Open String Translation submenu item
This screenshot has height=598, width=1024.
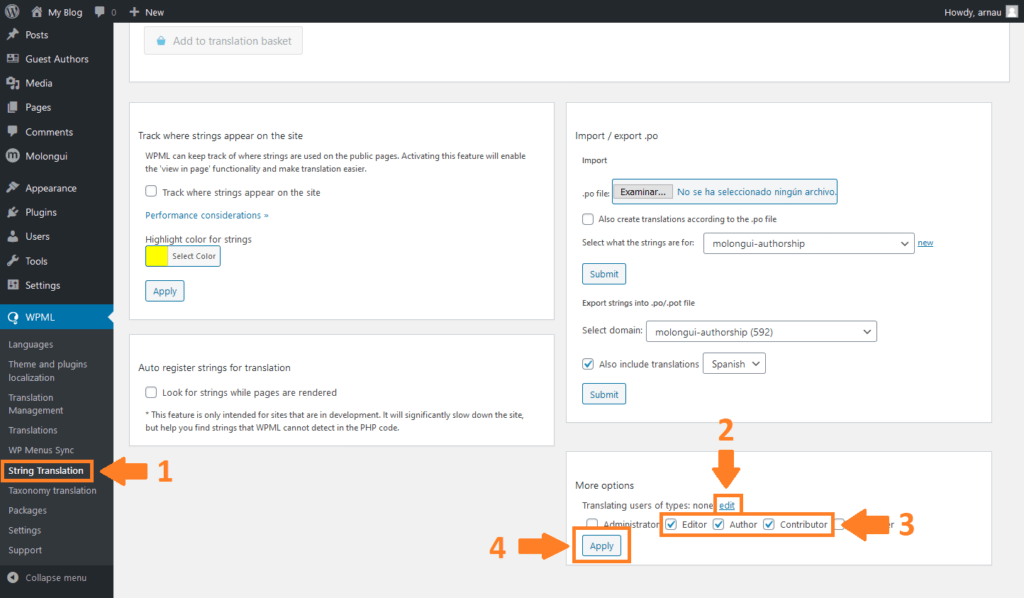click(x=46, y=471)
